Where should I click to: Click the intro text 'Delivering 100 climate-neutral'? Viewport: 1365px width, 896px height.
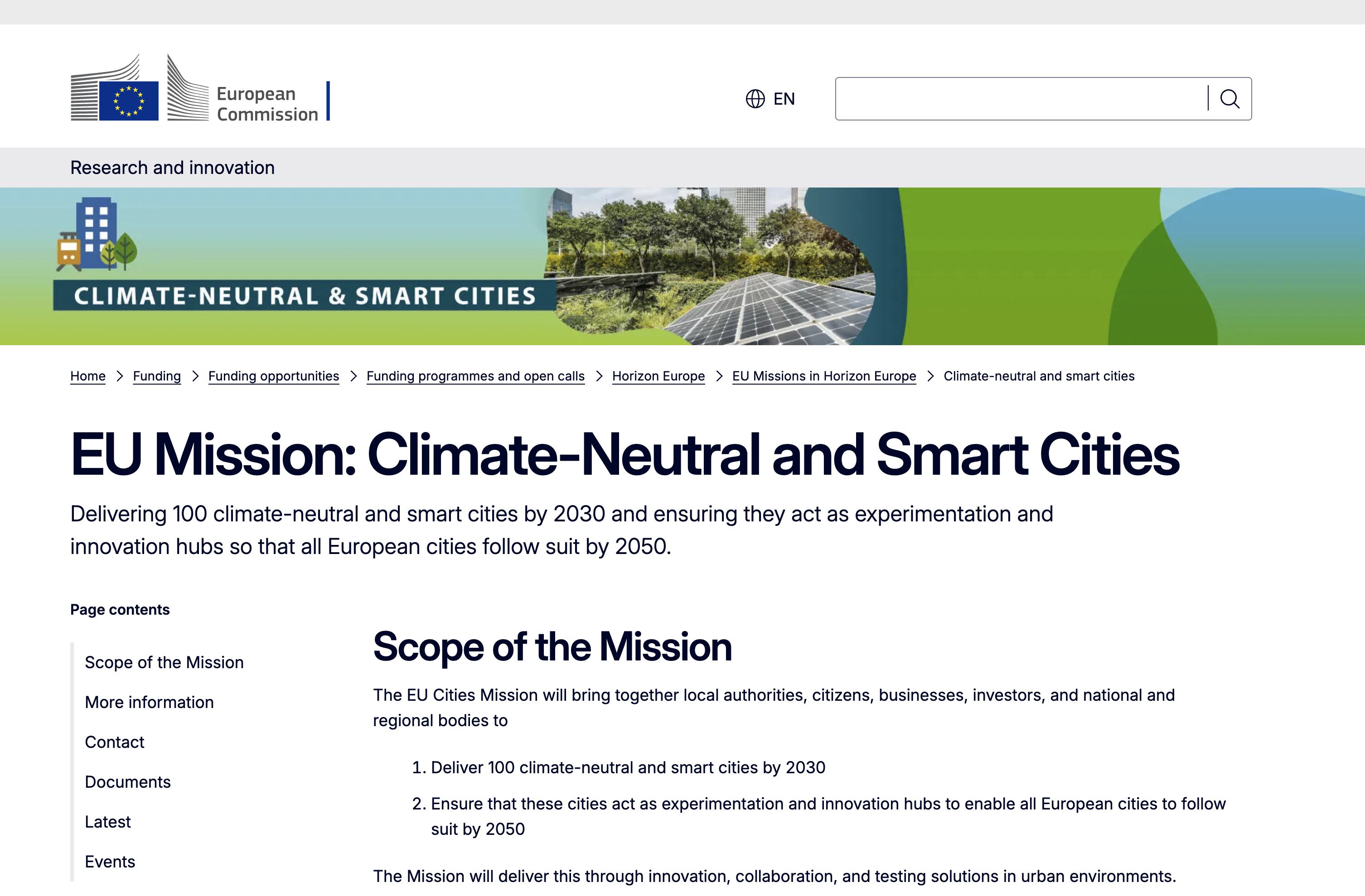(x=561, y=530)
